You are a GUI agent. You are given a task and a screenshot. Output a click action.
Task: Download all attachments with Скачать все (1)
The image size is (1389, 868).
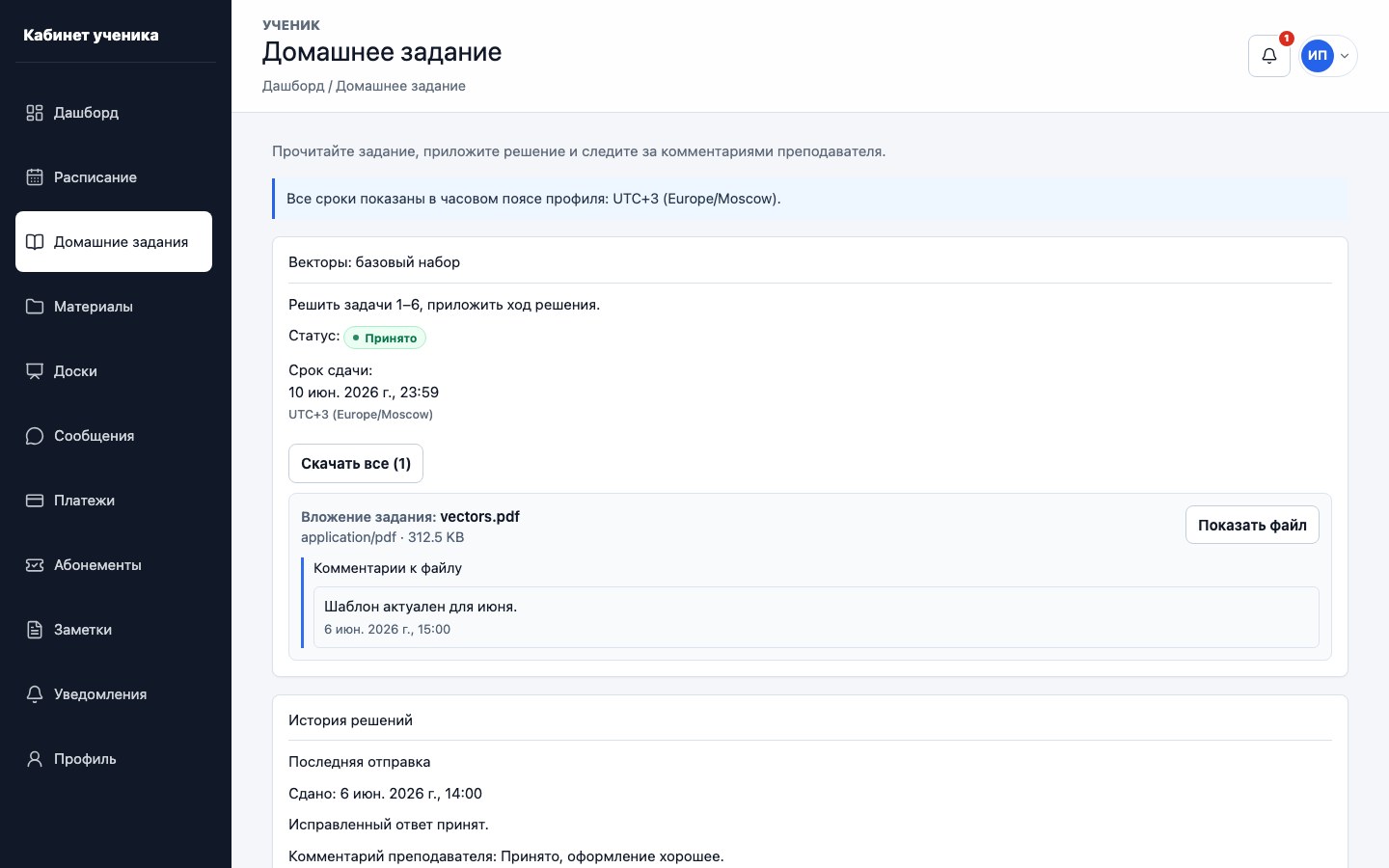pyautogui.click(x=356, y=464)
